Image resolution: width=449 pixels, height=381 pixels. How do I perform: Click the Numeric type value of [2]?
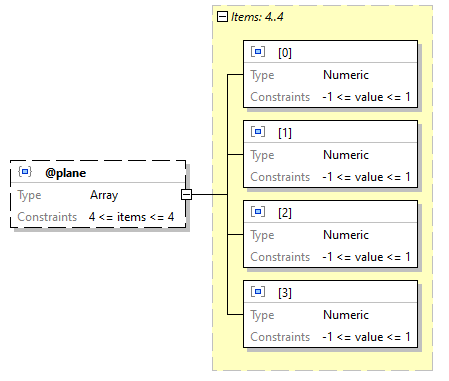coord(346,235)
